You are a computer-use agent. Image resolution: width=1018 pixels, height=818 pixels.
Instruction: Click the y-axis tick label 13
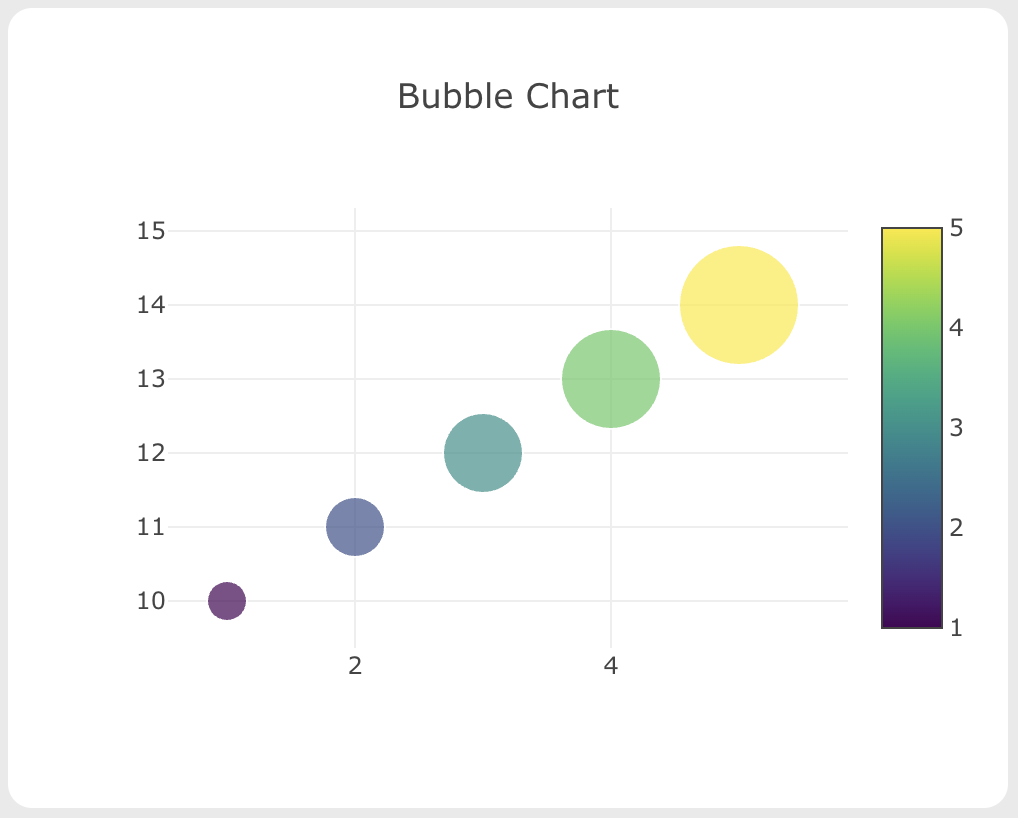pos(150,379)
